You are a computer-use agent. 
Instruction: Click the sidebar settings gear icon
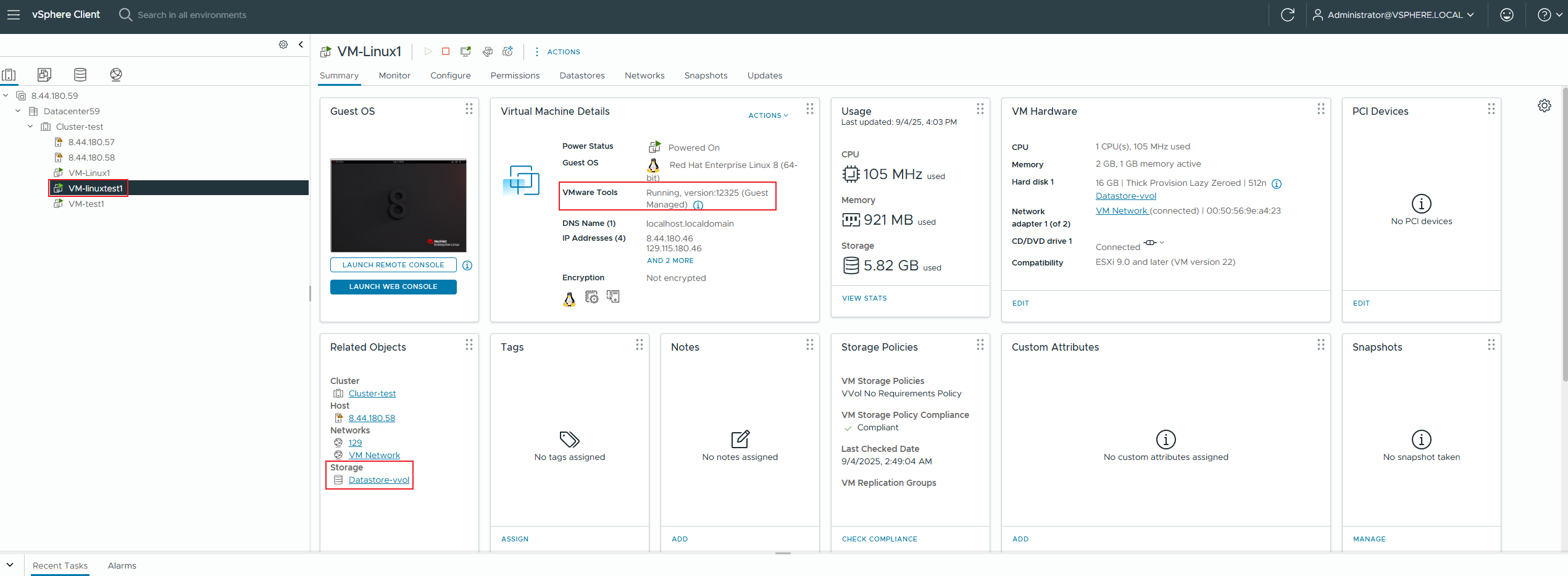click(283, 44)
